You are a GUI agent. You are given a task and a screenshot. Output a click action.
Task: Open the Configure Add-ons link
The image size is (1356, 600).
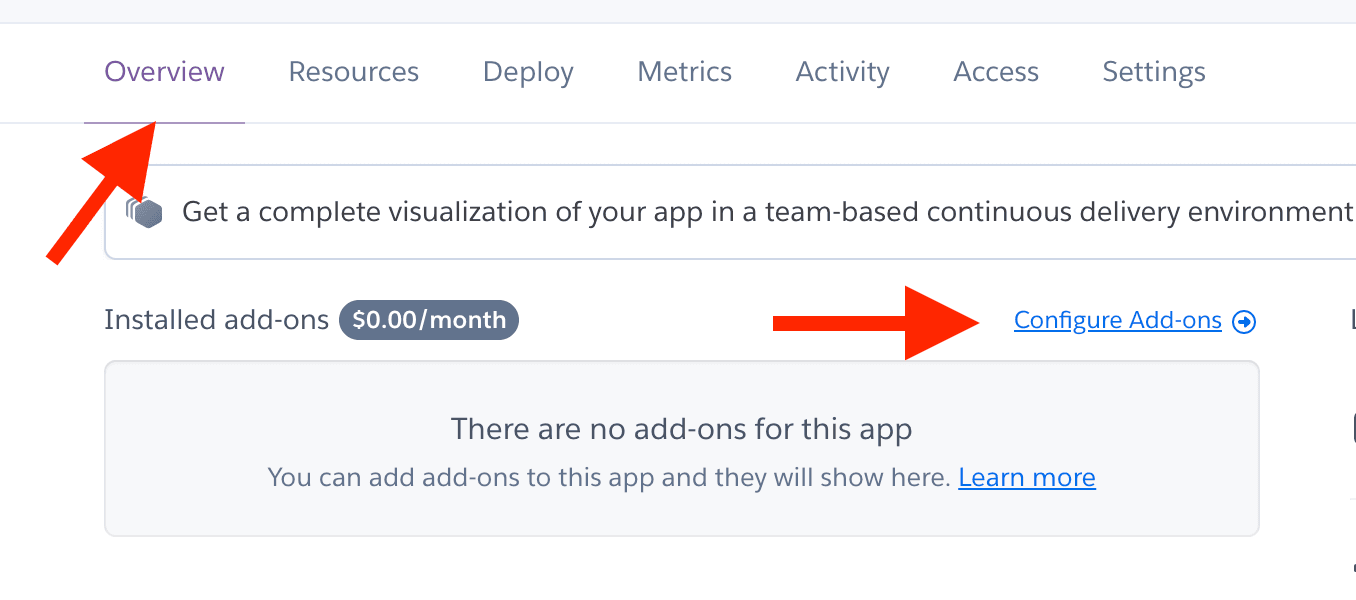tap(1117, 321)
